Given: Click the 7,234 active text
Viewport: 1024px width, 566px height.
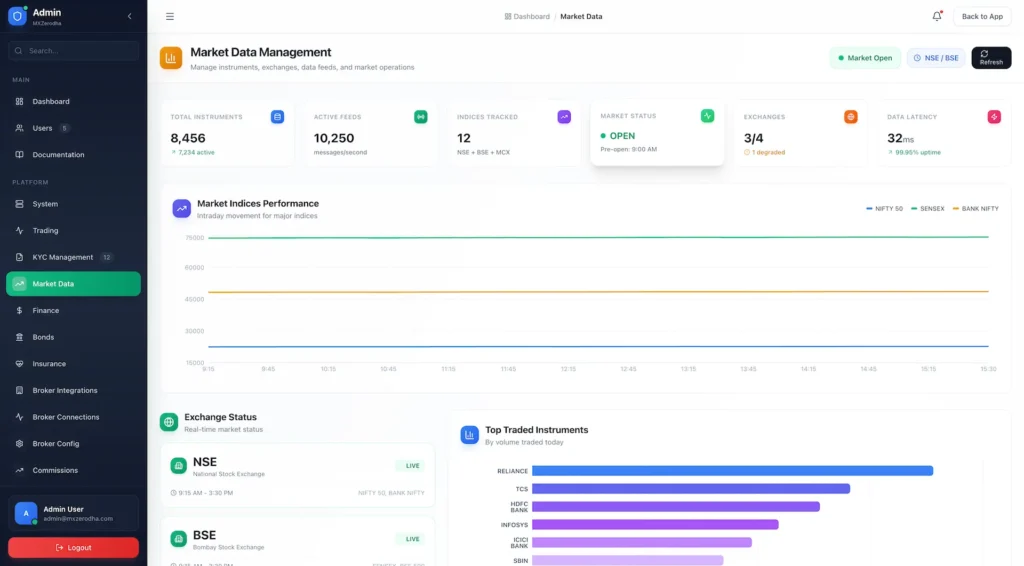Looking at the screenshot, I should pos(193,152).
